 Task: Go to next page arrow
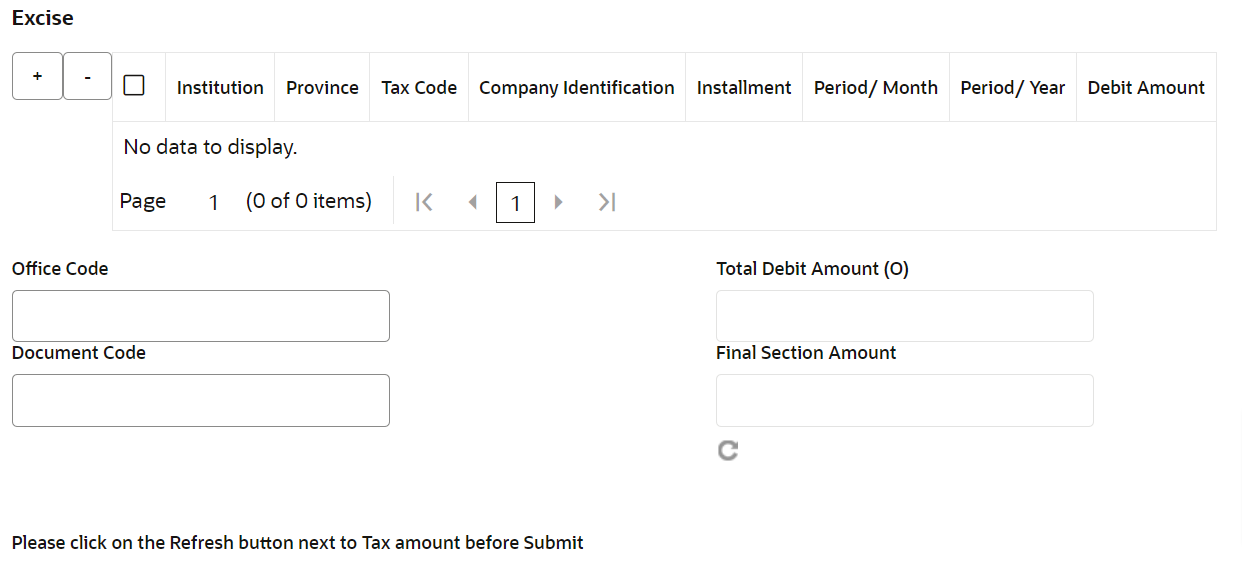click(559, 202)
